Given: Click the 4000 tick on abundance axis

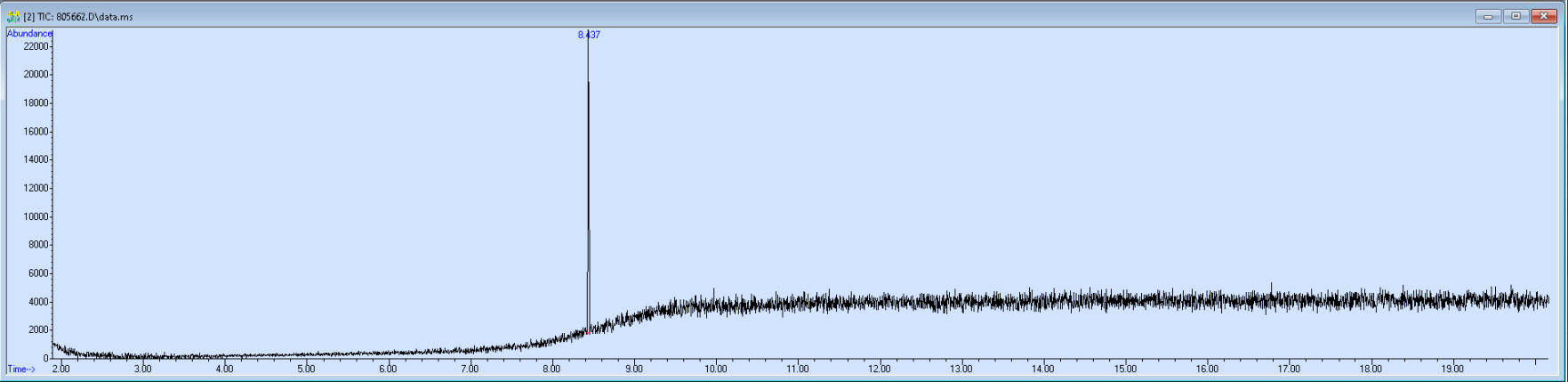Looking at the screenshot, I should pyautogui.click(x=38, y=302).
